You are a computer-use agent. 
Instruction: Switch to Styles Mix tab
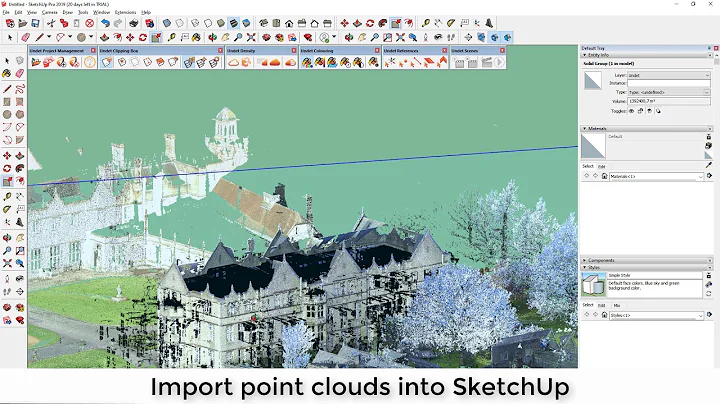click(x=617, y=305)
